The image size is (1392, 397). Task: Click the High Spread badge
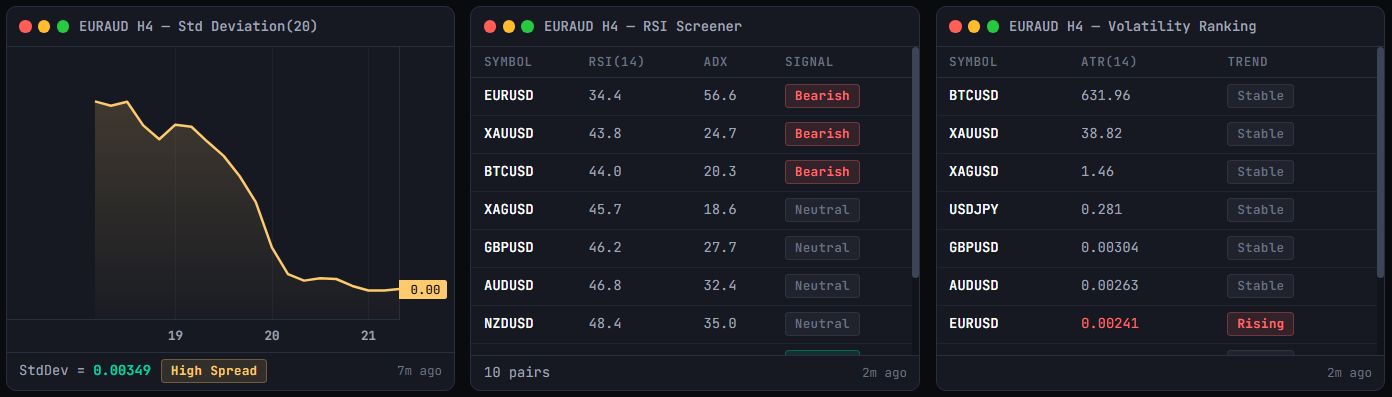pyautogui.click(x=214, y=371)
